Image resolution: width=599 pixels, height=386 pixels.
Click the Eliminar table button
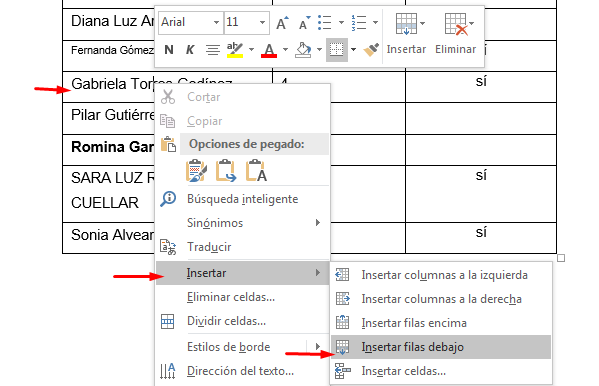pyautogui.click(x=455, y=34)
